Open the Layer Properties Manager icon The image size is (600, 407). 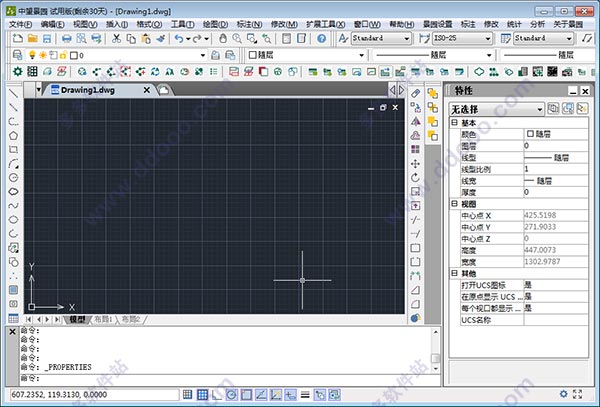point(18,55)
